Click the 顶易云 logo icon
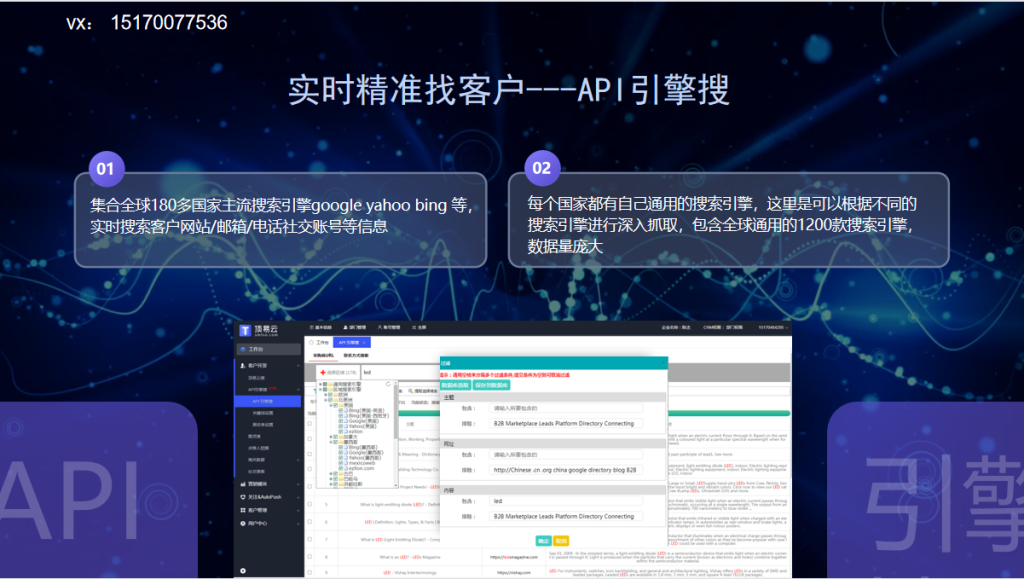 click(x=245, y=330)
